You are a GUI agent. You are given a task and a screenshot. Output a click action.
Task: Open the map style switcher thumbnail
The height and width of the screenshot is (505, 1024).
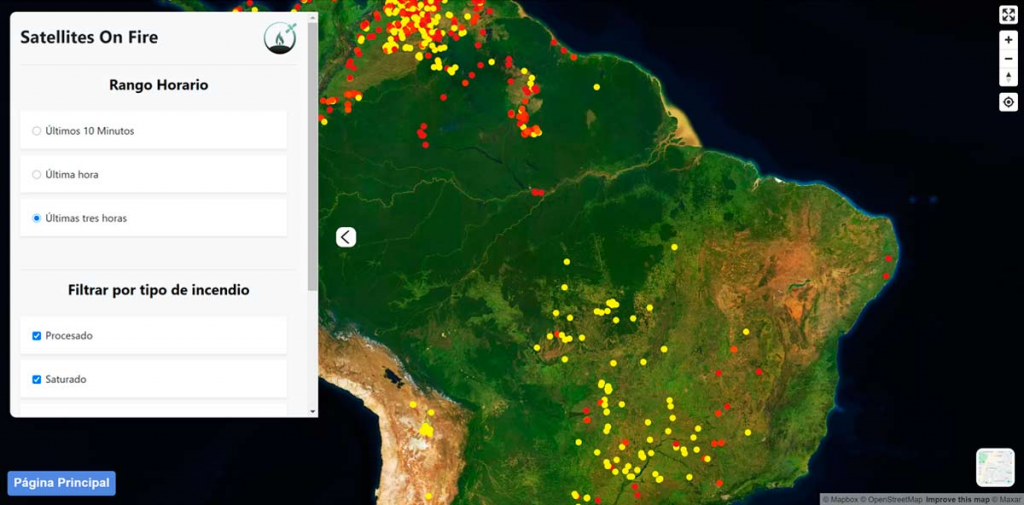(x=995, y=467)
